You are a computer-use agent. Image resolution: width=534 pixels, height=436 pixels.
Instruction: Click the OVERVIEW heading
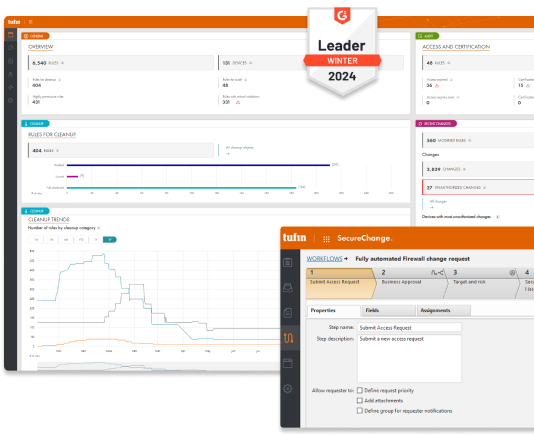(x=41, y=47)
